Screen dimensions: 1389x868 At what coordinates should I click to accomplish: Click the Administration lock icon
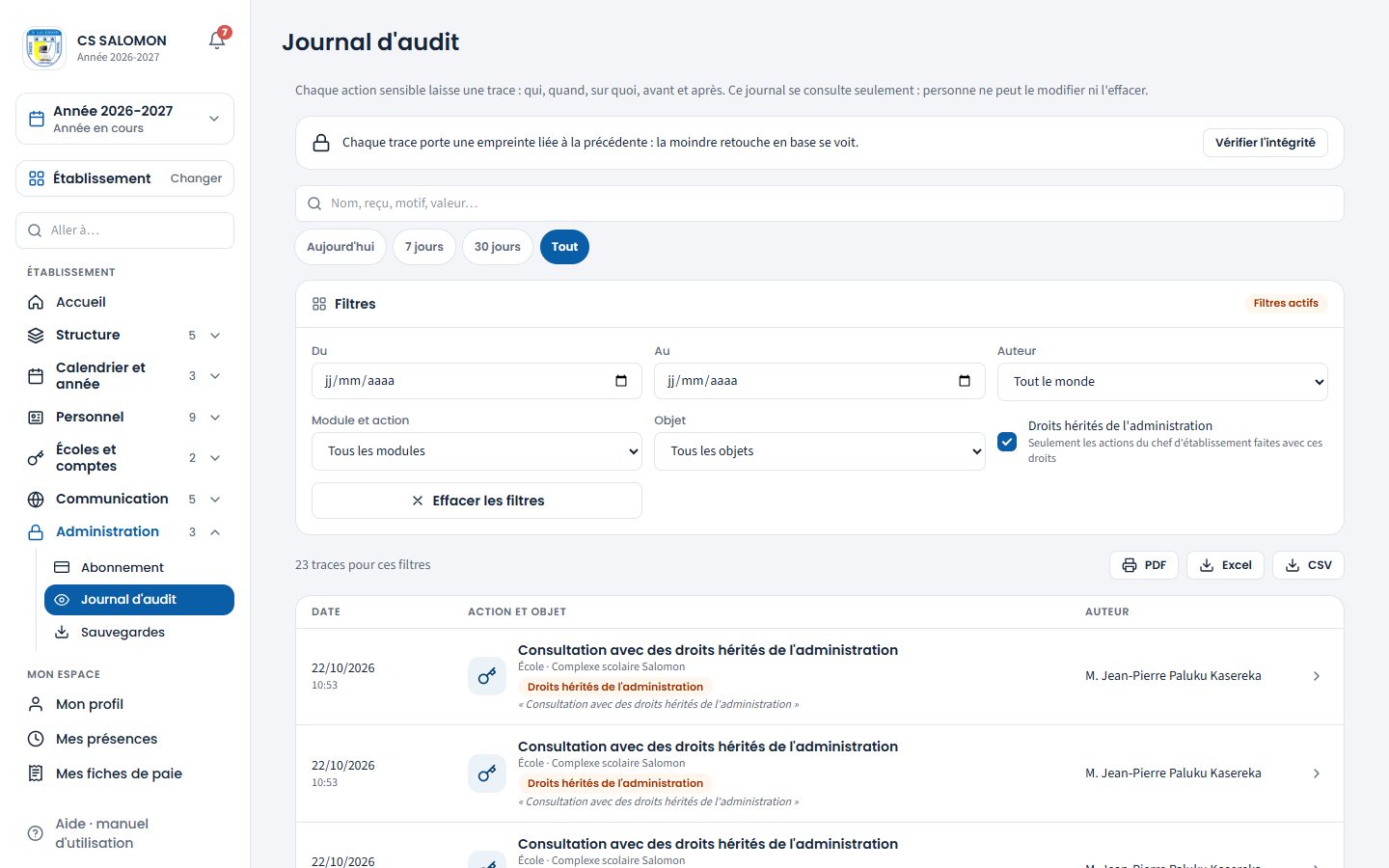[x=36, y=531]
